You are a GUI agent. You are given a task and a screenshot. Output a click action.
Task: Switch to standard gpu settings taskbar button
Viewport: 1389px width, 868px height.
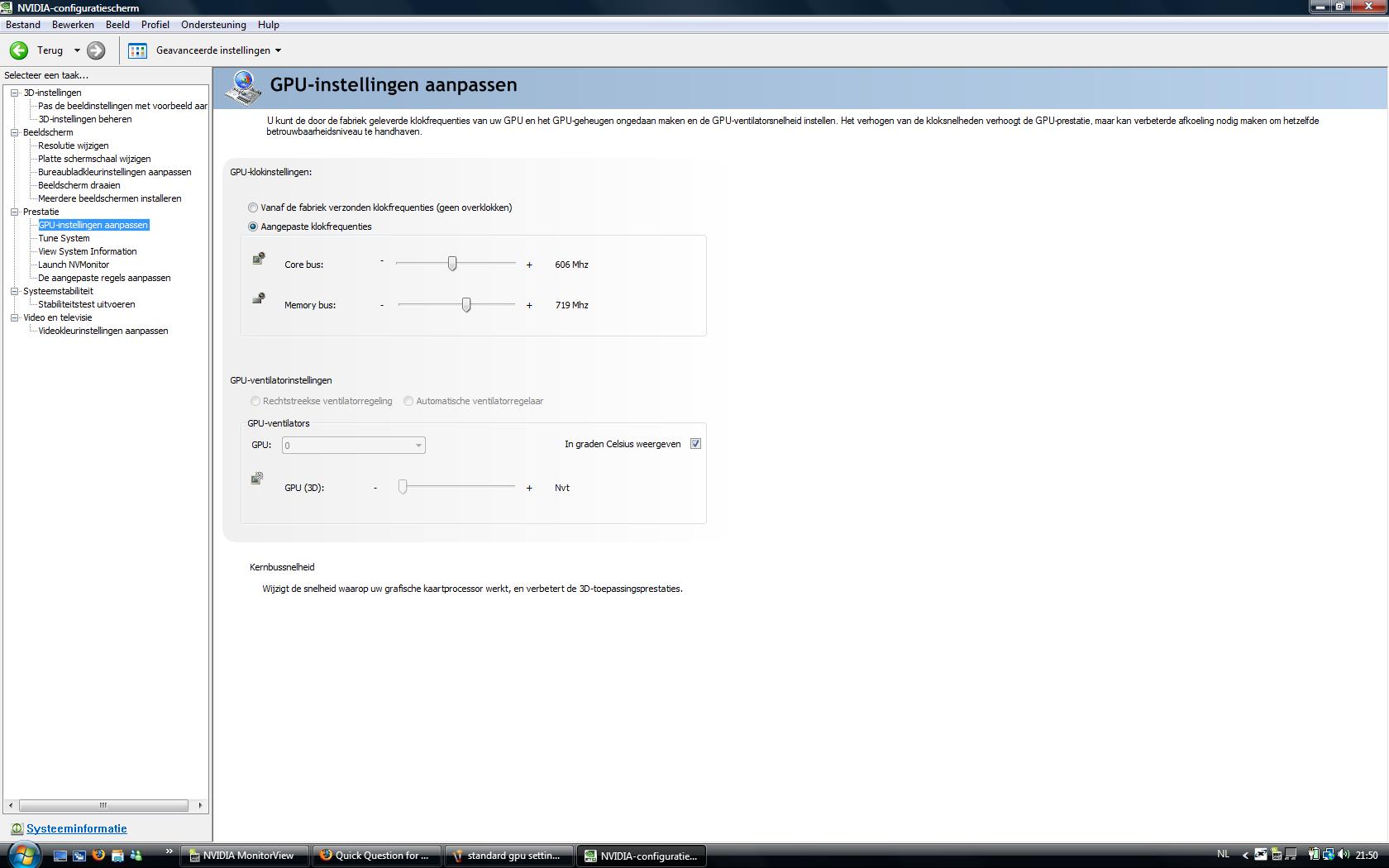tap(509, 856)
